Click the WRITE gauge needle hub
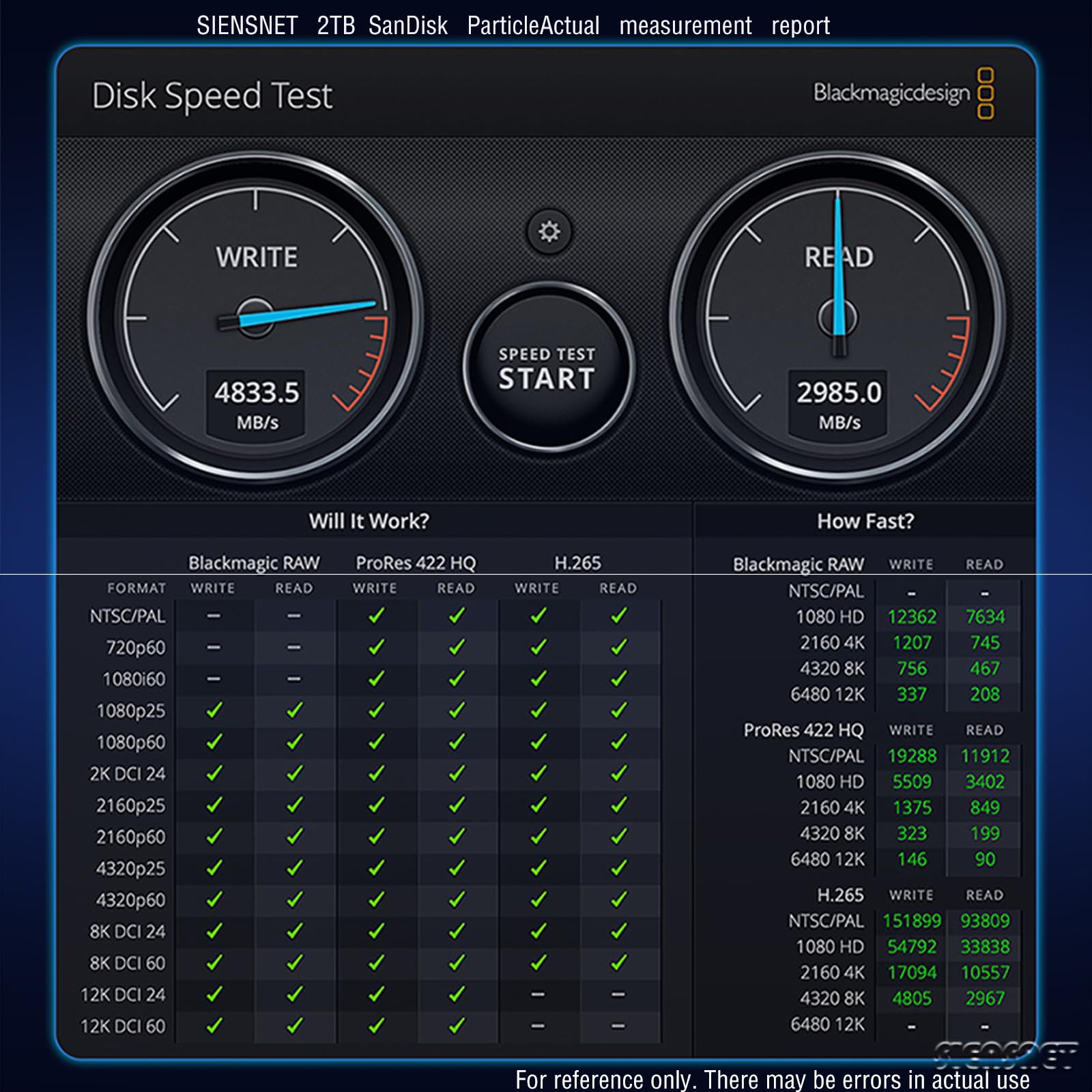 coord(256,317)
